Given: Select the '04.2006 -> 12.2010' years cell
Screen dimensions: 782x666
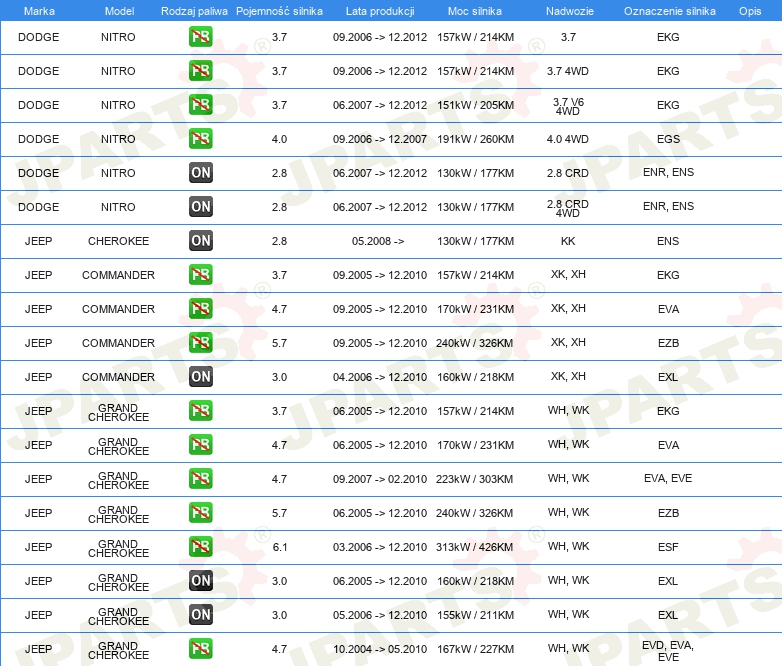Looking at the screenshot, I should (x=380, y=377).
